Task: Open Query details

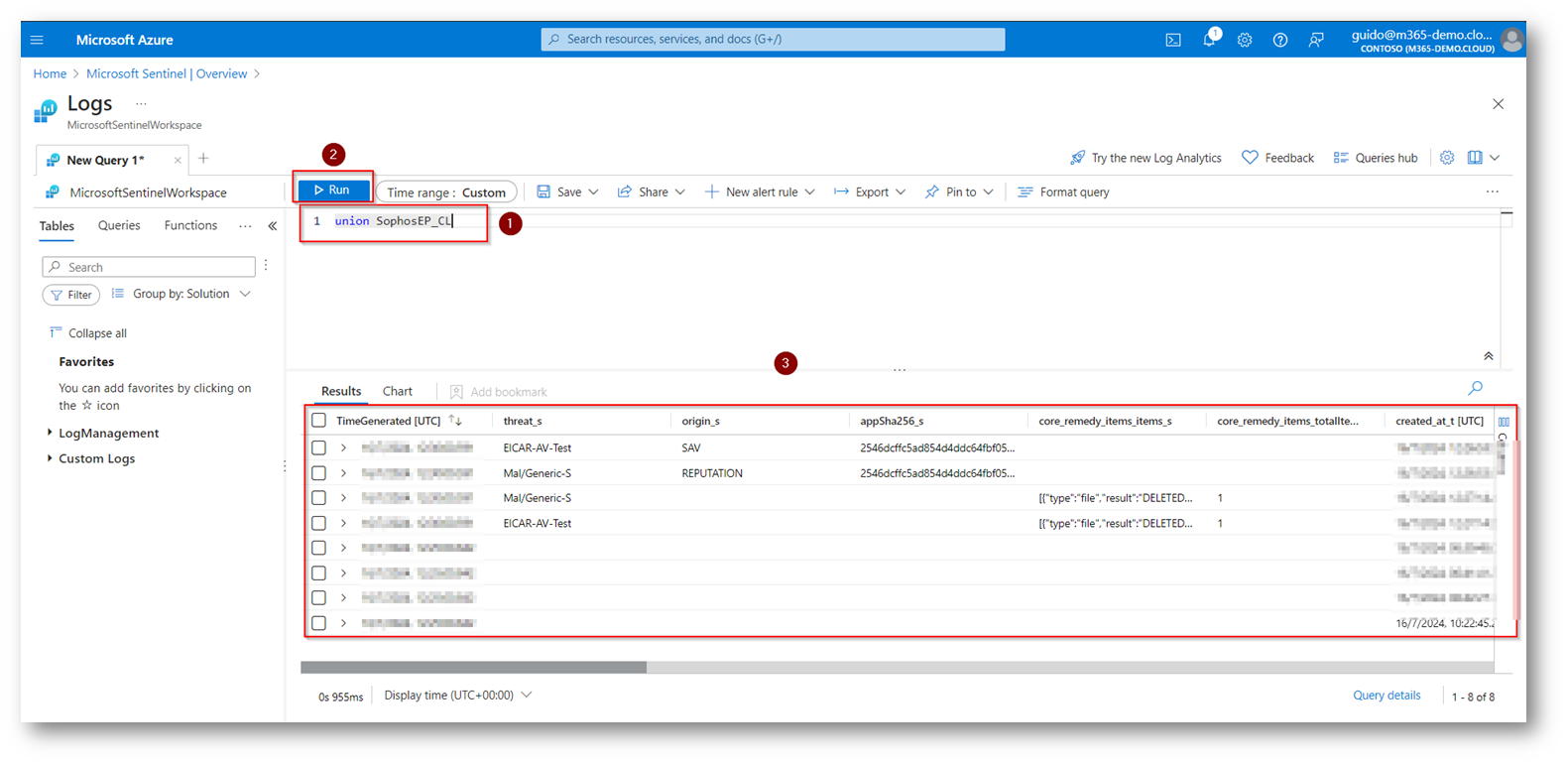Action: [x=1387, y=696]
